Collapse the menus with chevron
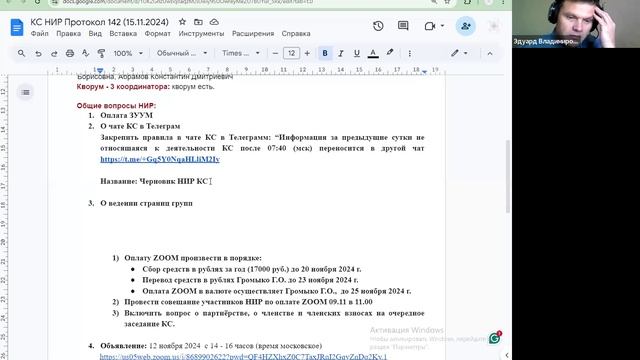 tap(490, 53)
